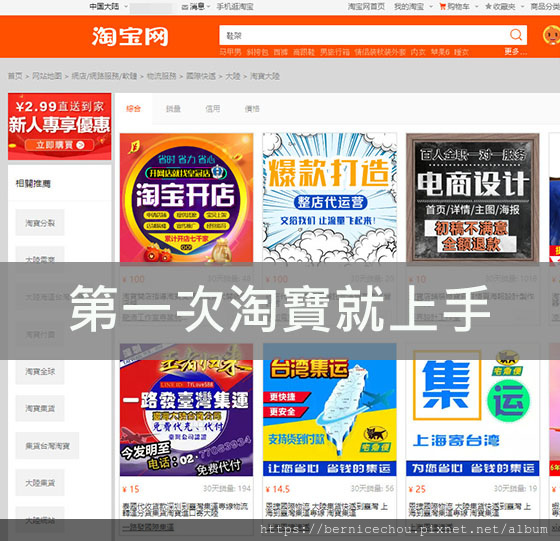Click the 物流服務 breadcrumb
The image size is (560, 541).
tap(161, 76)
